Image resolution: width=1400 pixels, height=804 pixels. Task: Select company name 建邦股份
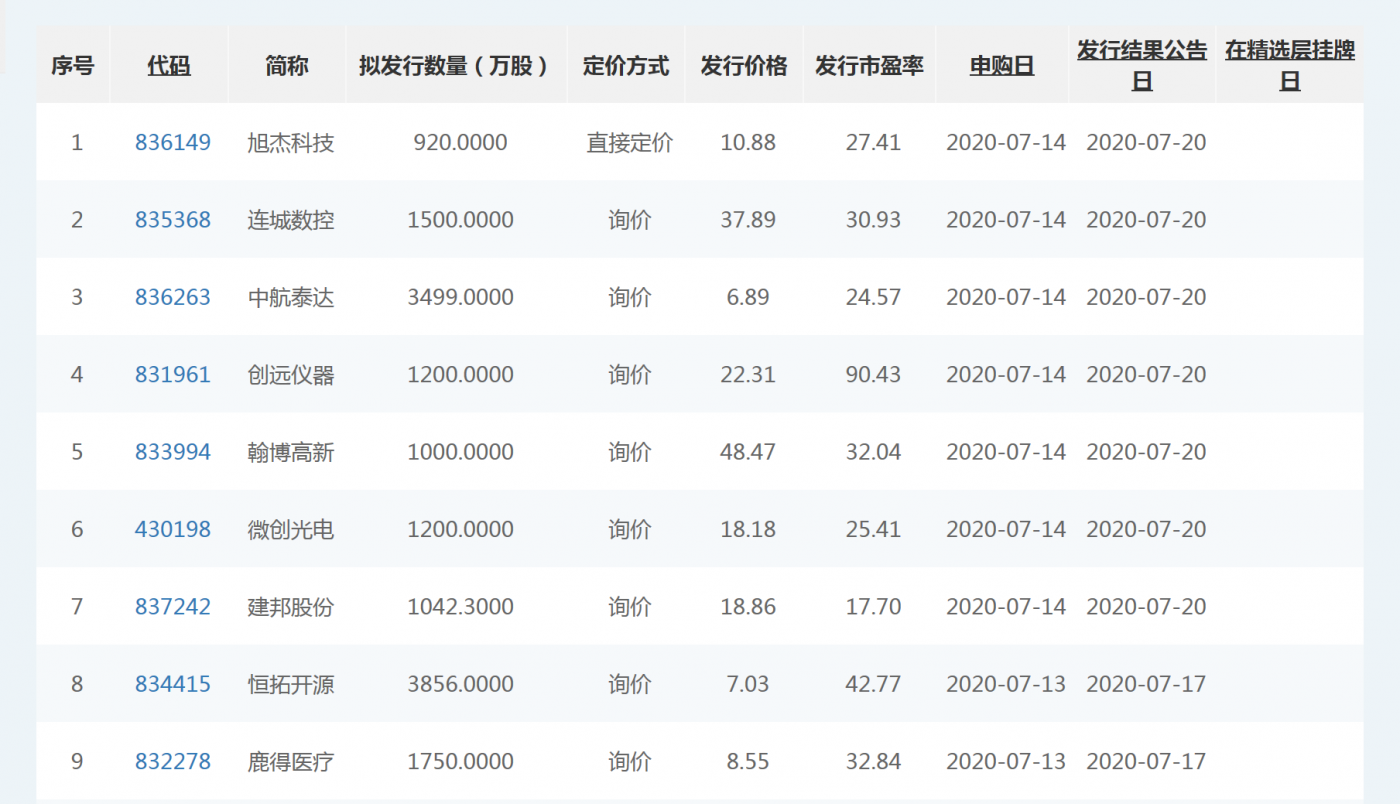[290, 607]
